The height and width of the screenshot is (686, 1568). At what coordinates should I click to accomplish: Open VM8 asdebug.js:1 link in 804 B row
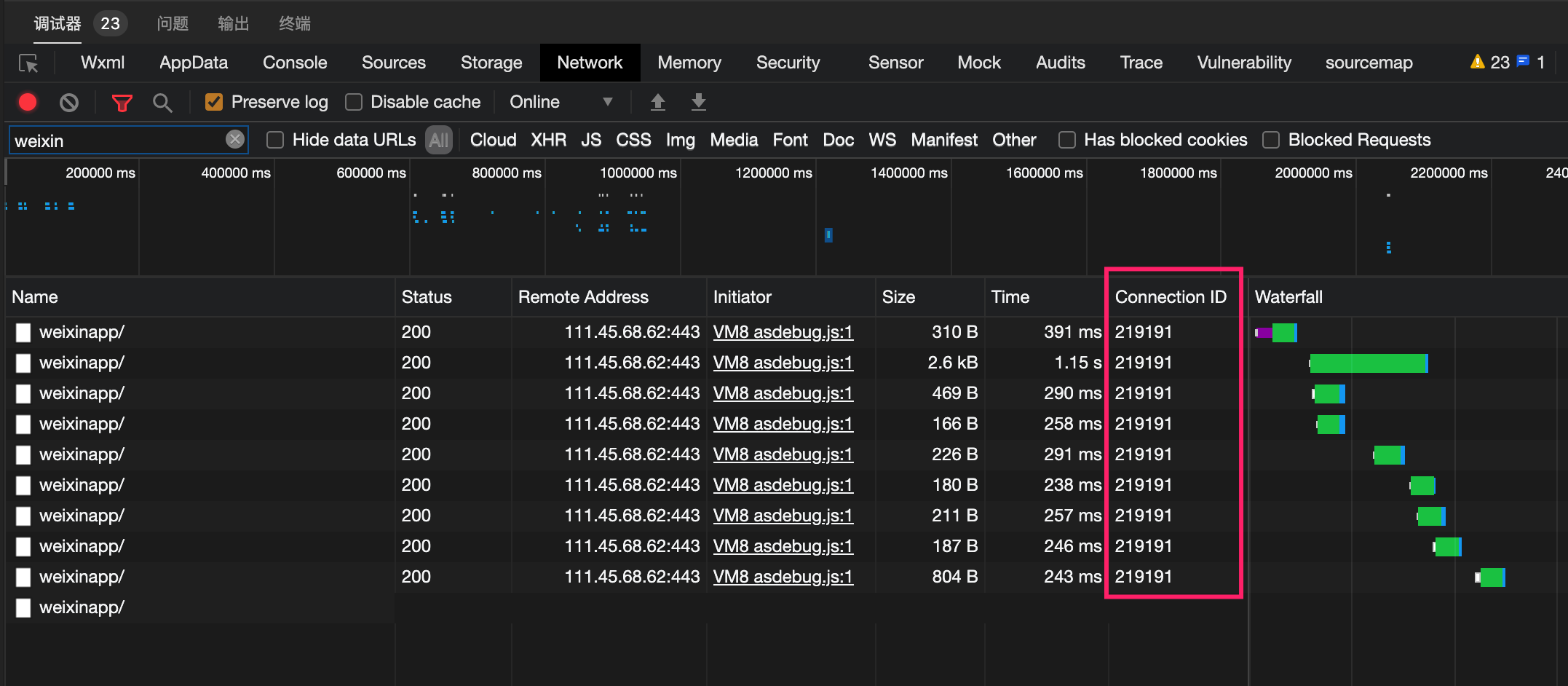[x=783, y=577]
